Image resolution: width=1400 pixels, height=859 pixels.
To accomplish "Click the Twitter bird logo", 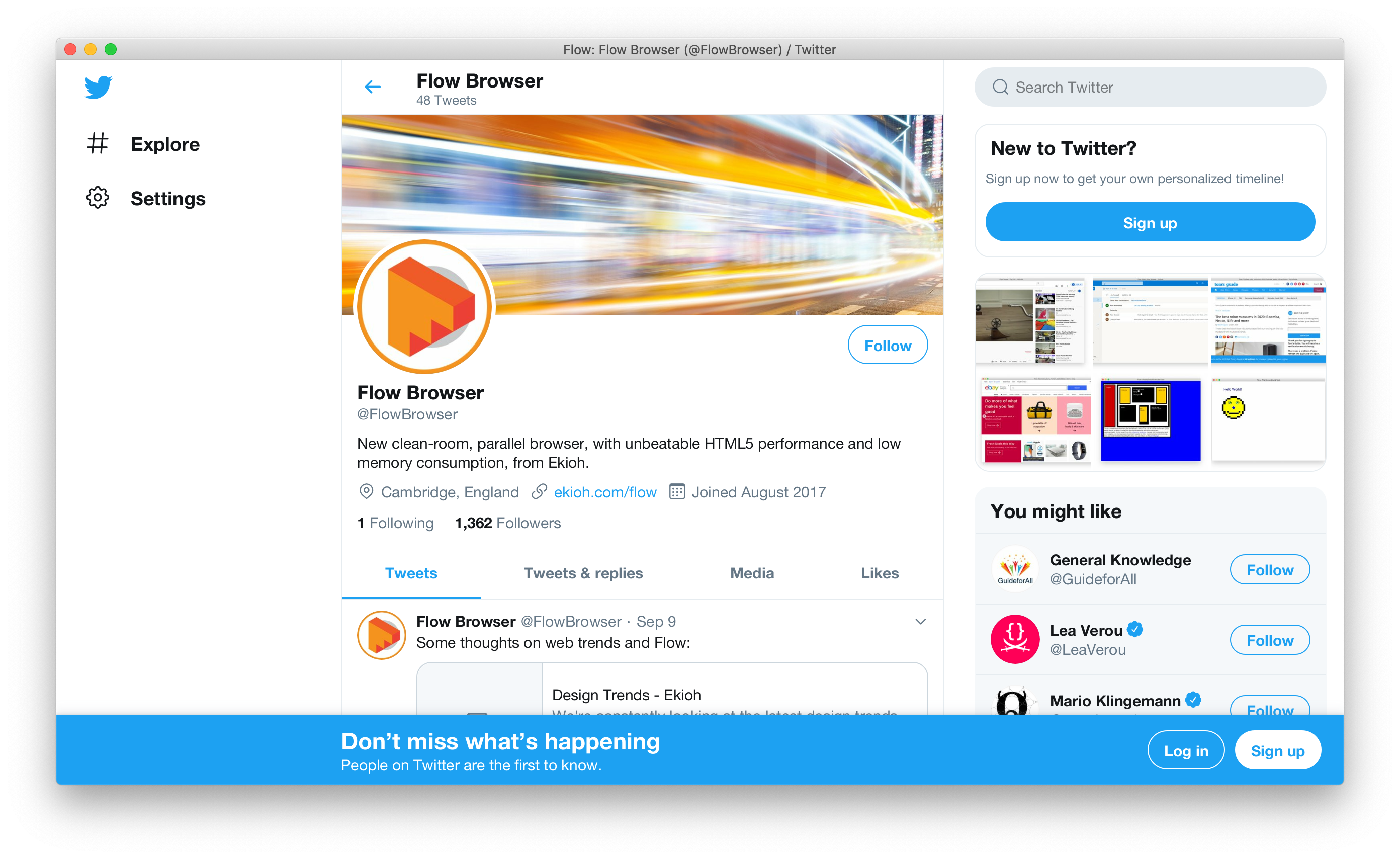I will point(98,87).
